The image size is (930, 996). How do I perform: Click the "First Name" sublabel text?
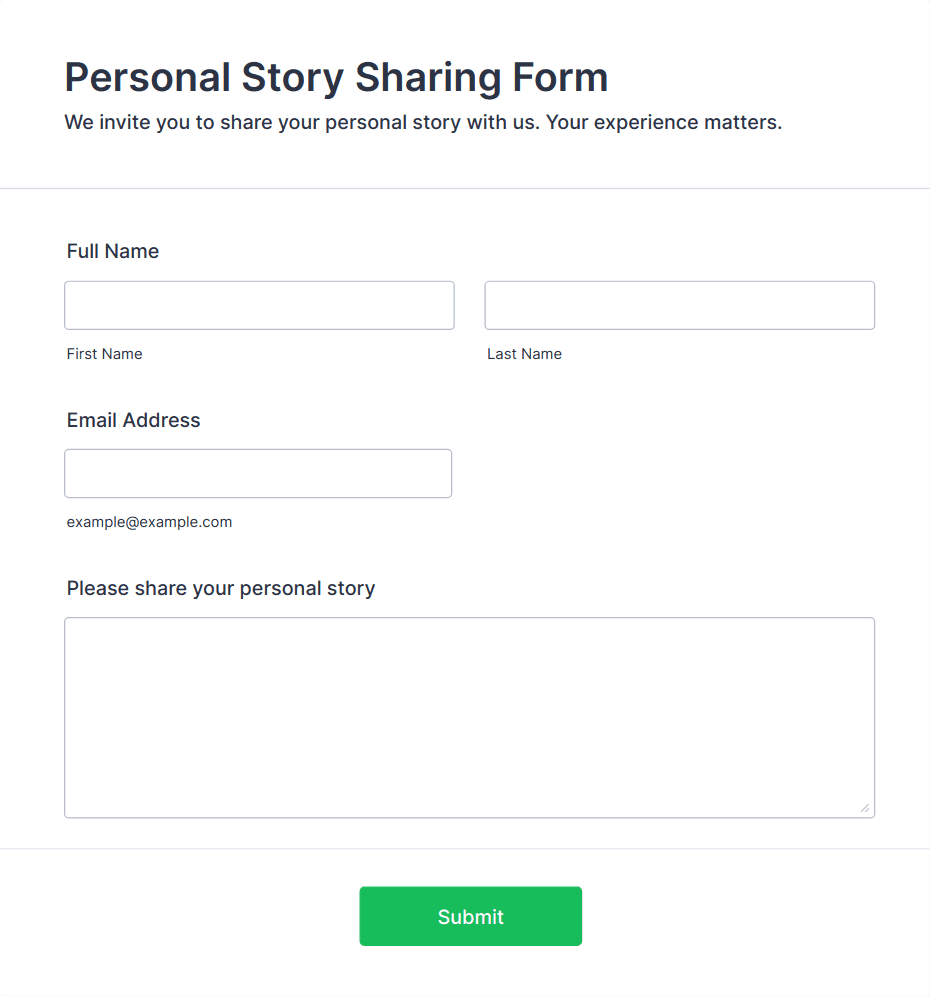coord(105,354)
